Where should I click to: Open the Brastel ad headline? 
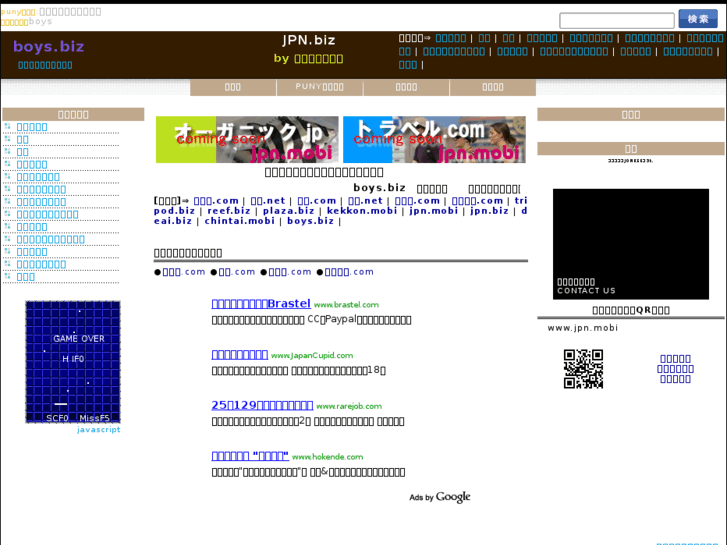click(261, 304)
